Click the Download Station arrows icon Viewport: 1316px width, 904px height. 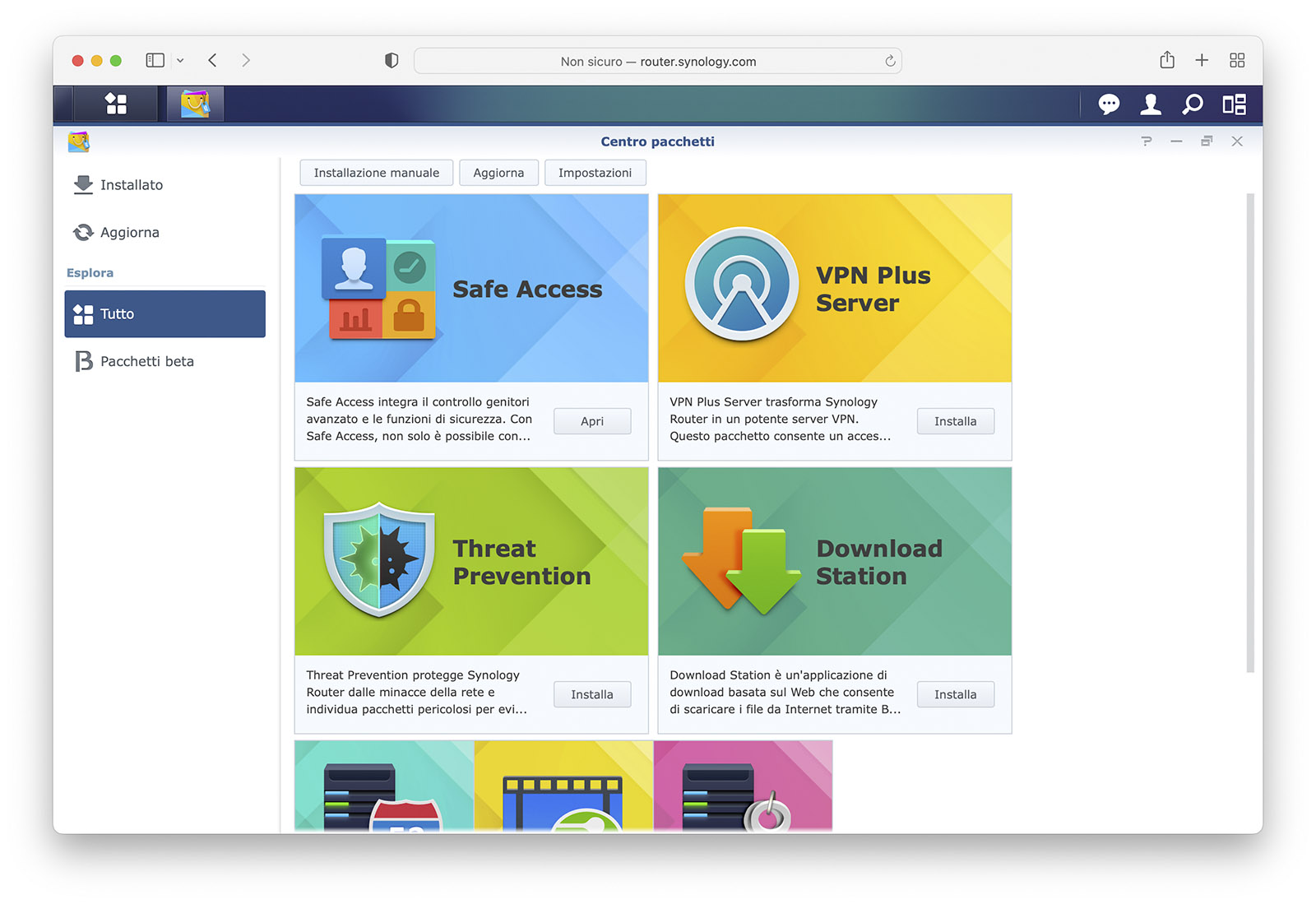(742, 561)
